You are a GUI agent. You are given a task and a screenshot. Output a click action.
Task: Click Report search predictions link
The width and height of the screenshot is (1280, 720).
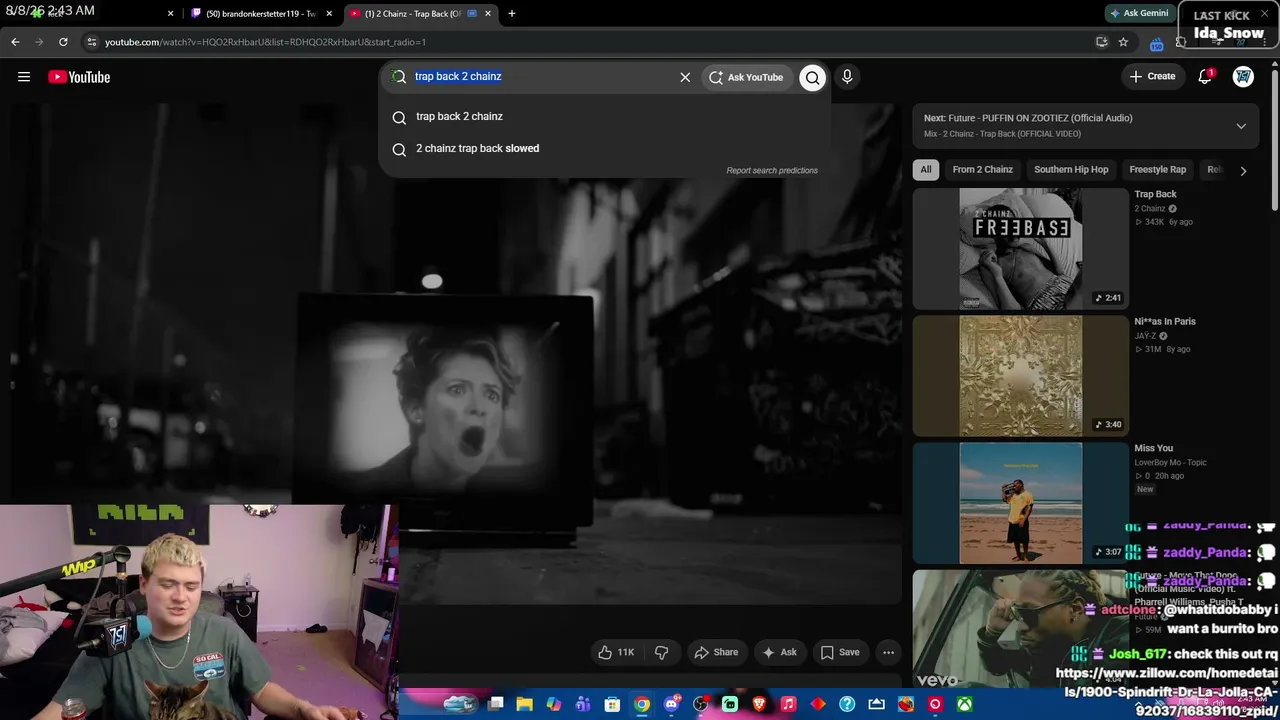click(x=772, y=170)
